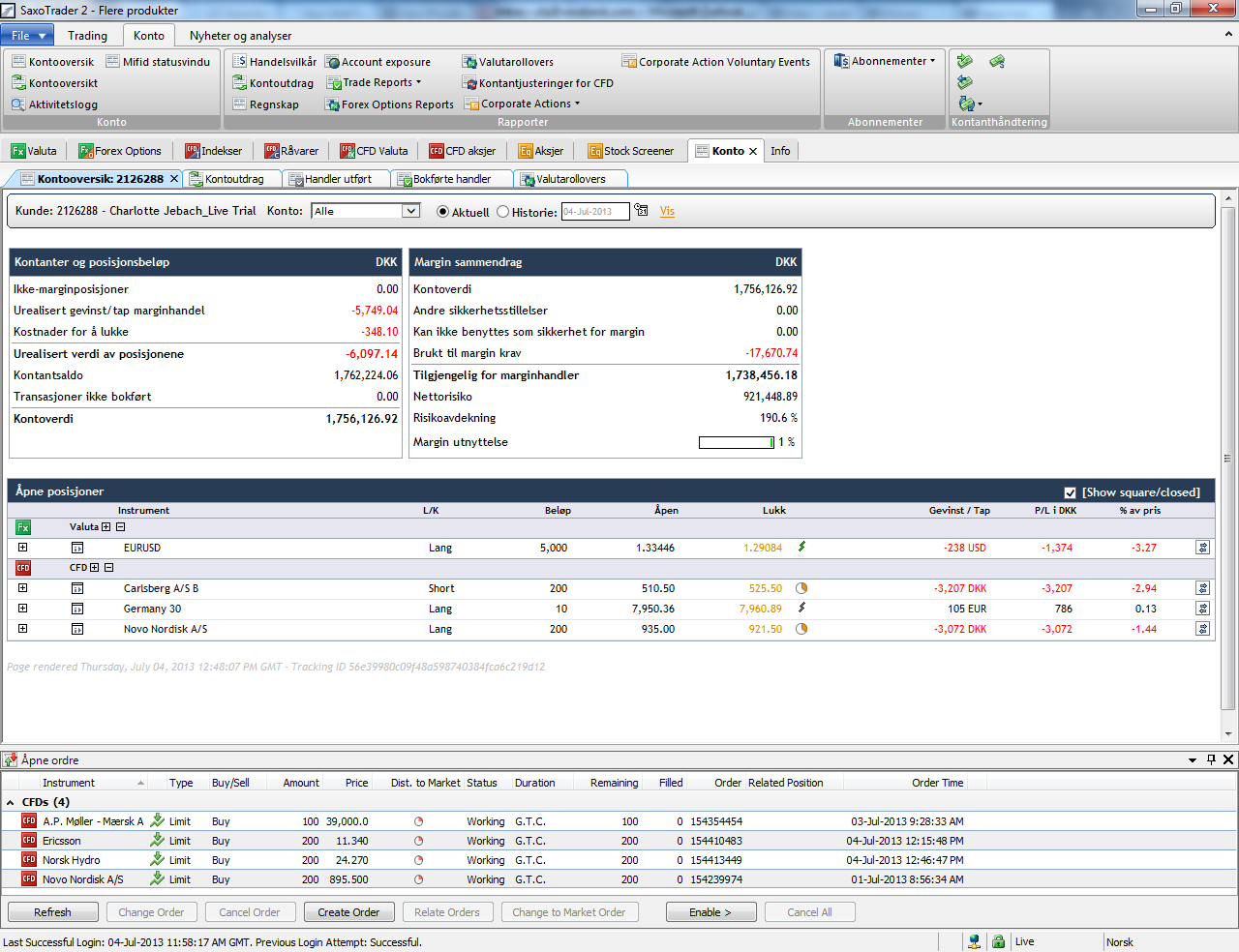Open Handelsvilkår report

click(x=274, y=62)
